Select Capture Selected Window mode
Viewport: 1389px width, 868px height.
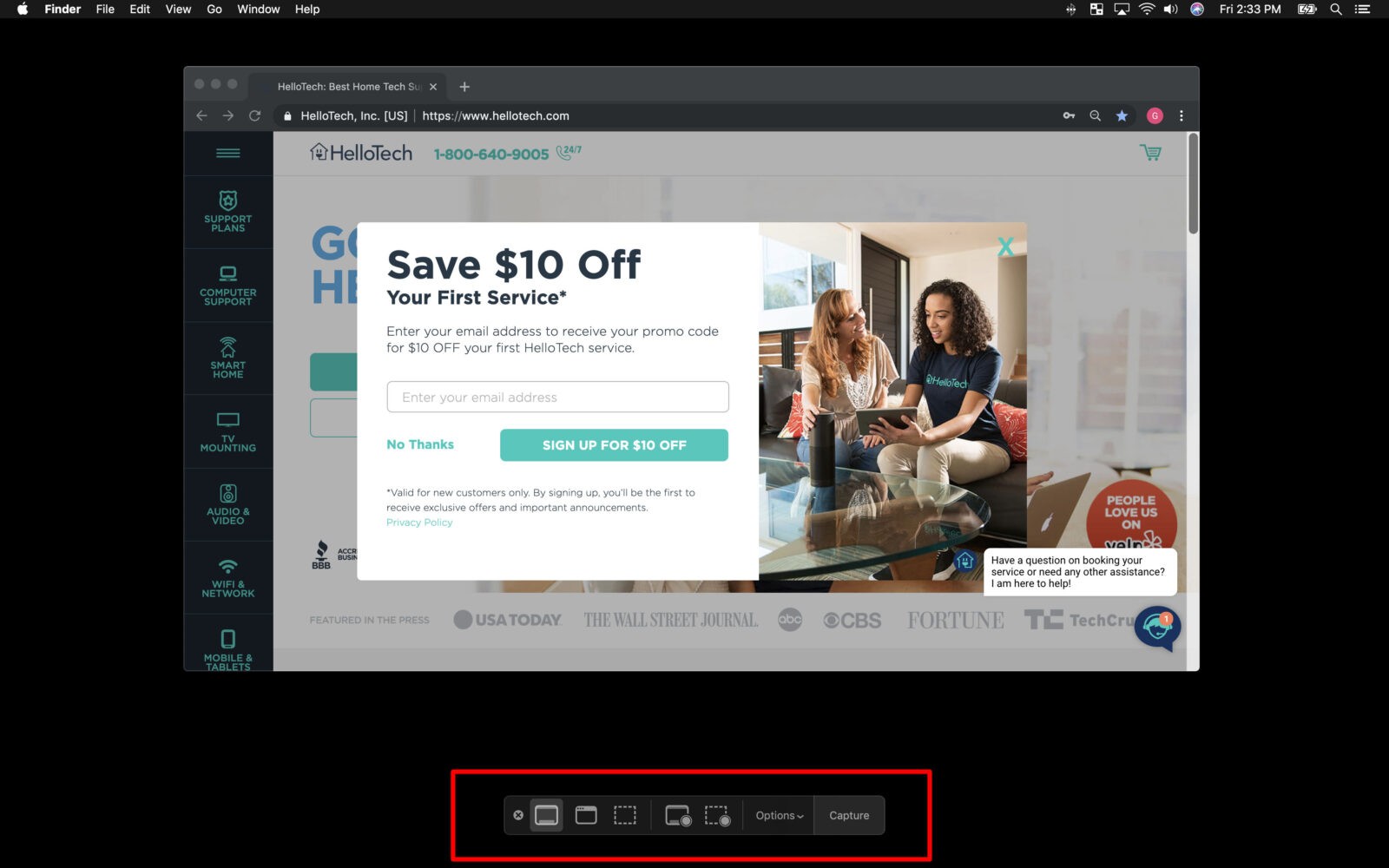coord(586,815)
